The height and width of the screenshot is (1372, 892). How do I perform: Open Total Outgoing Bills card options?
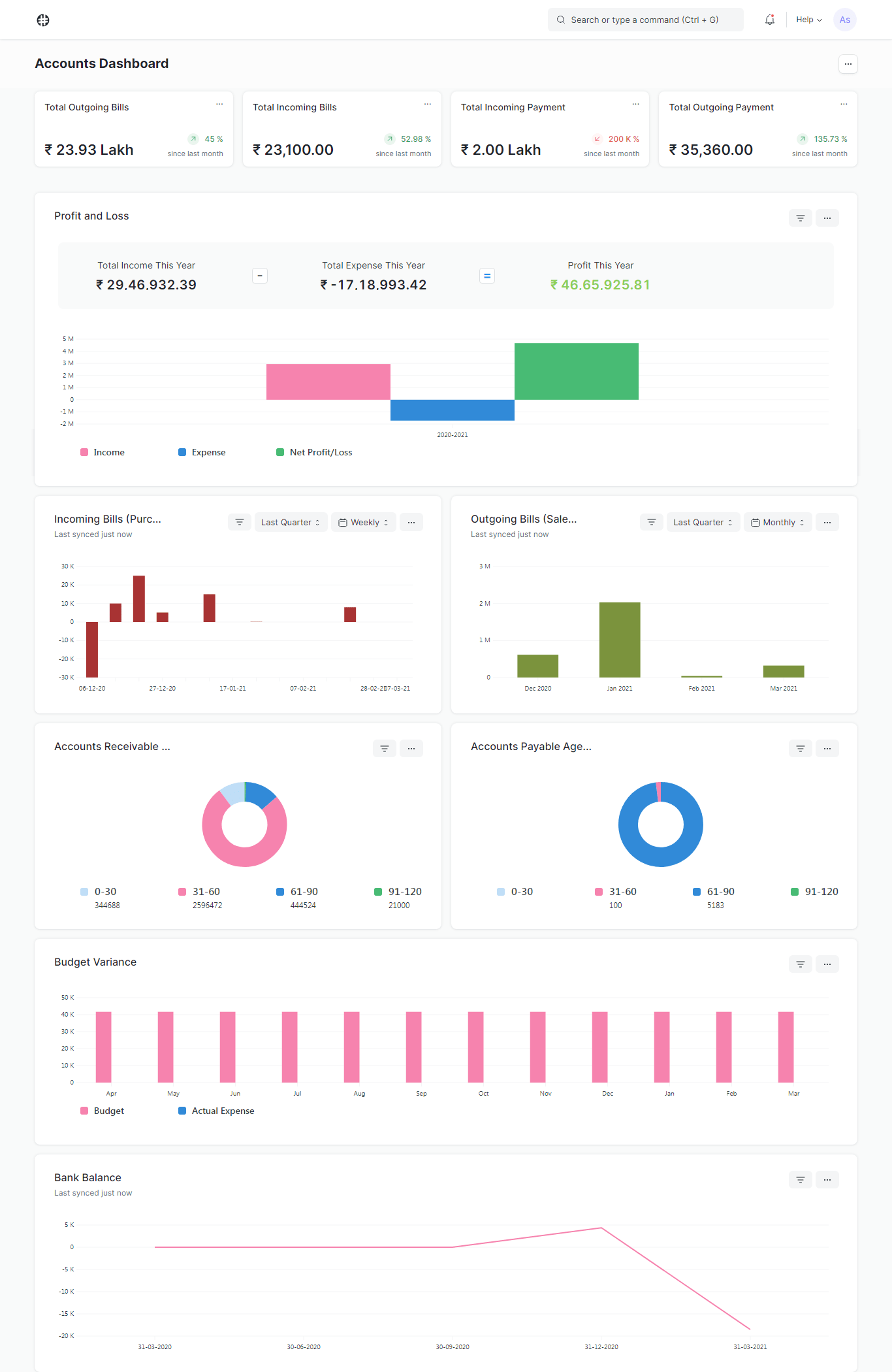pos(219,105)
